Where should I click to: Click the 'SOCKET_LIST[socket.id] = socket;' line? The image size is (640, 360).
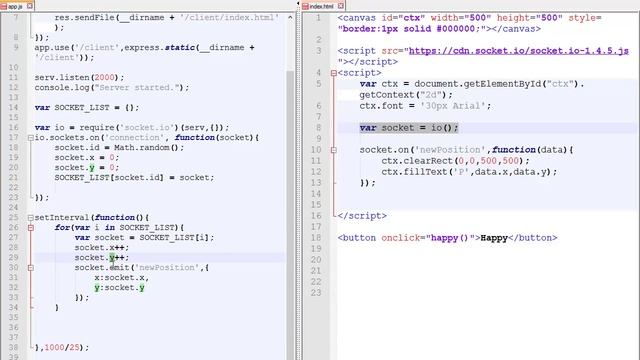[x=134, y=178]
